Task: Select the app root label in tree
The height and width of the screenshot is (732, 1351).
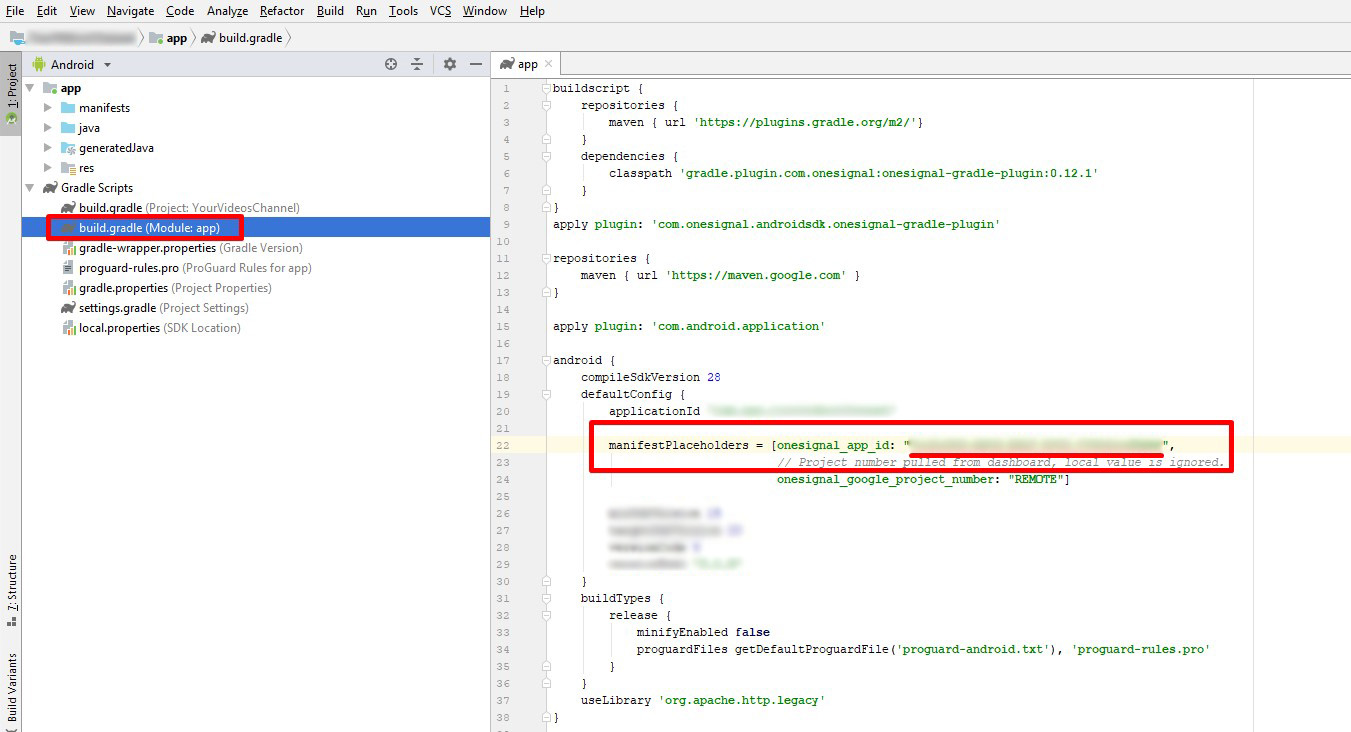Action: 71,88
